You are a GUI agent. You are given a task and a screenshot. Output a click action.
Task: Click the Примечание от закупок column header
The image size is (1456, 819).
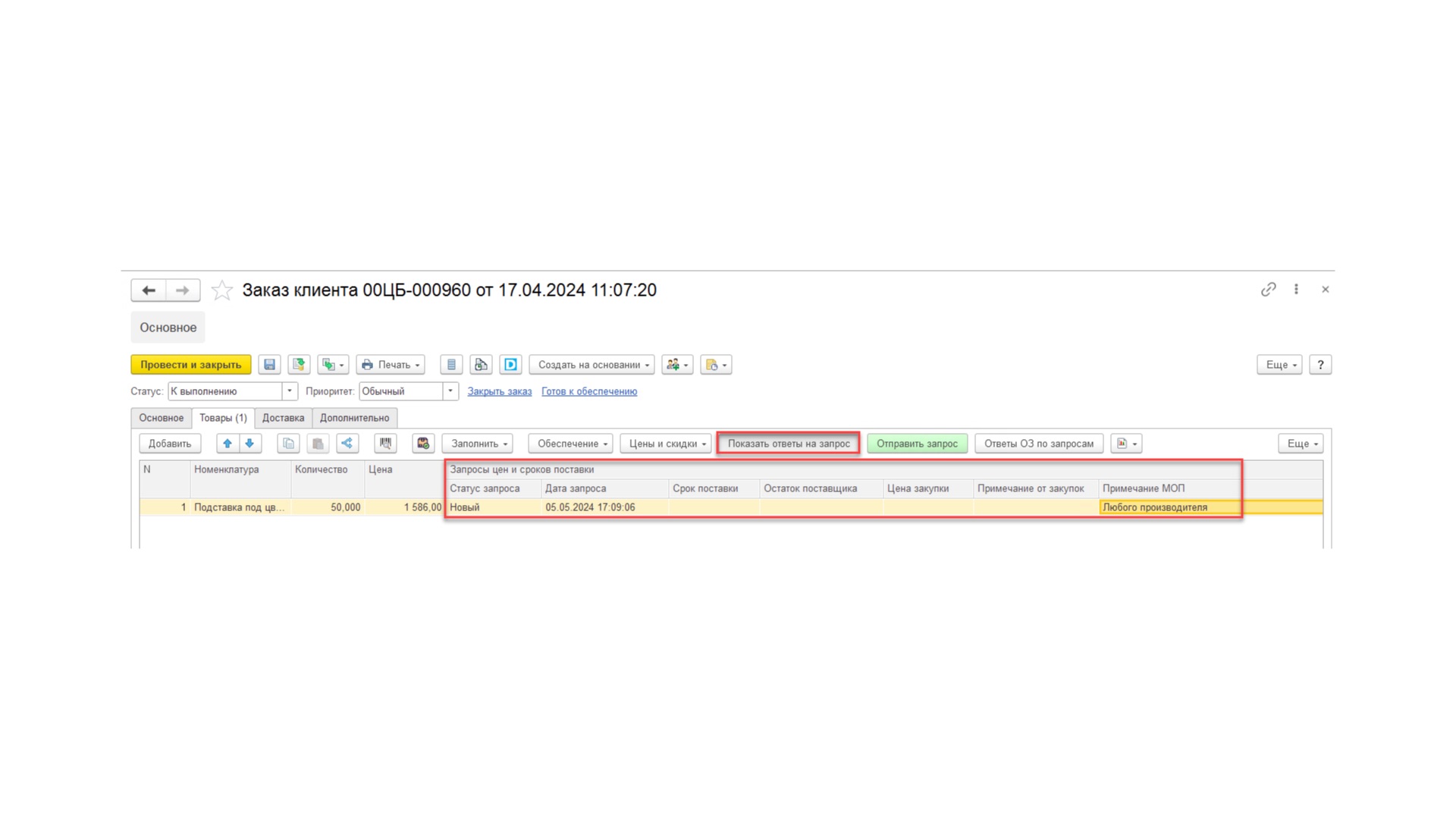pos(1036,488)
